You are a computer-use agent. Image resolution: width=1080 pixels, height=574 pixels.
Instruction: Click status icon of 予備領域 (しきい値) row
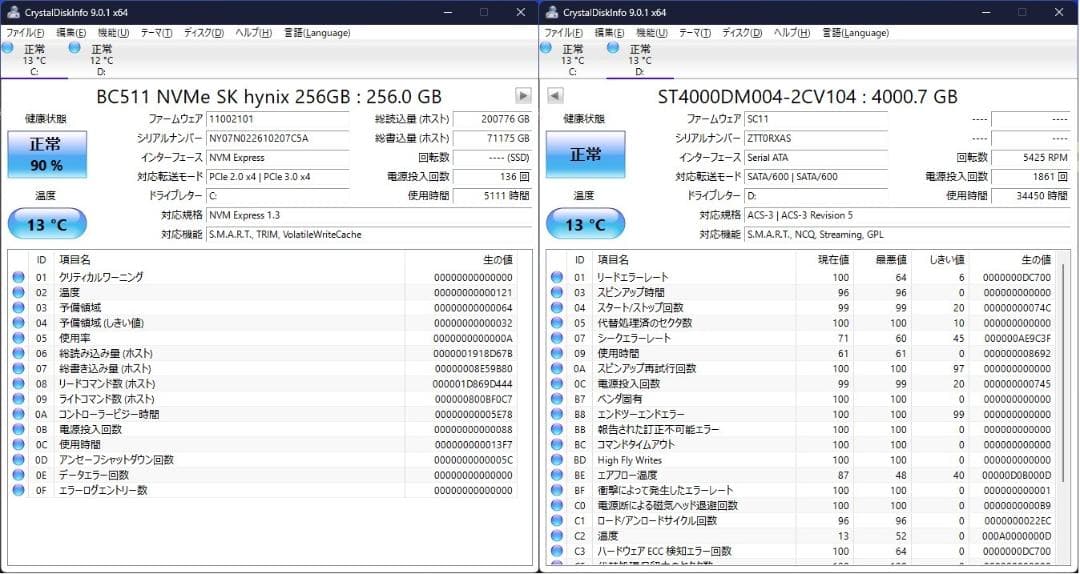click(x=18, y=322)
